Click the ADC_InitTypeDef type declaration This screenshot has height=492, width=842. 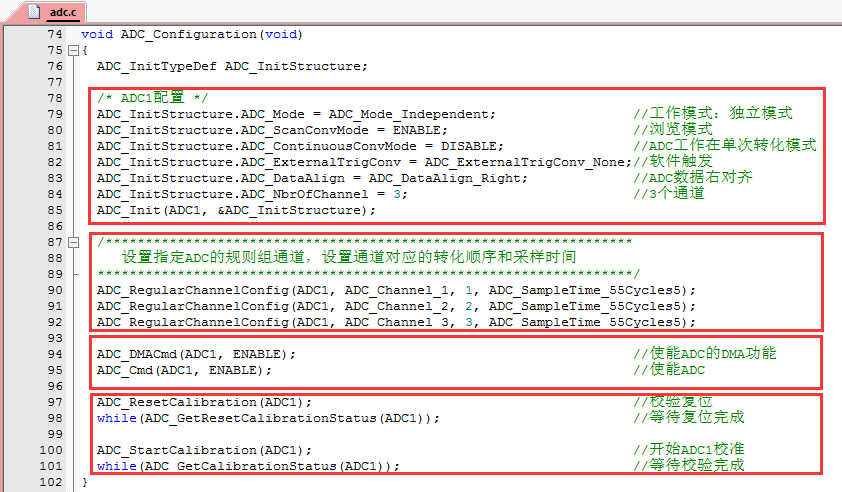[x=156, y=66]
